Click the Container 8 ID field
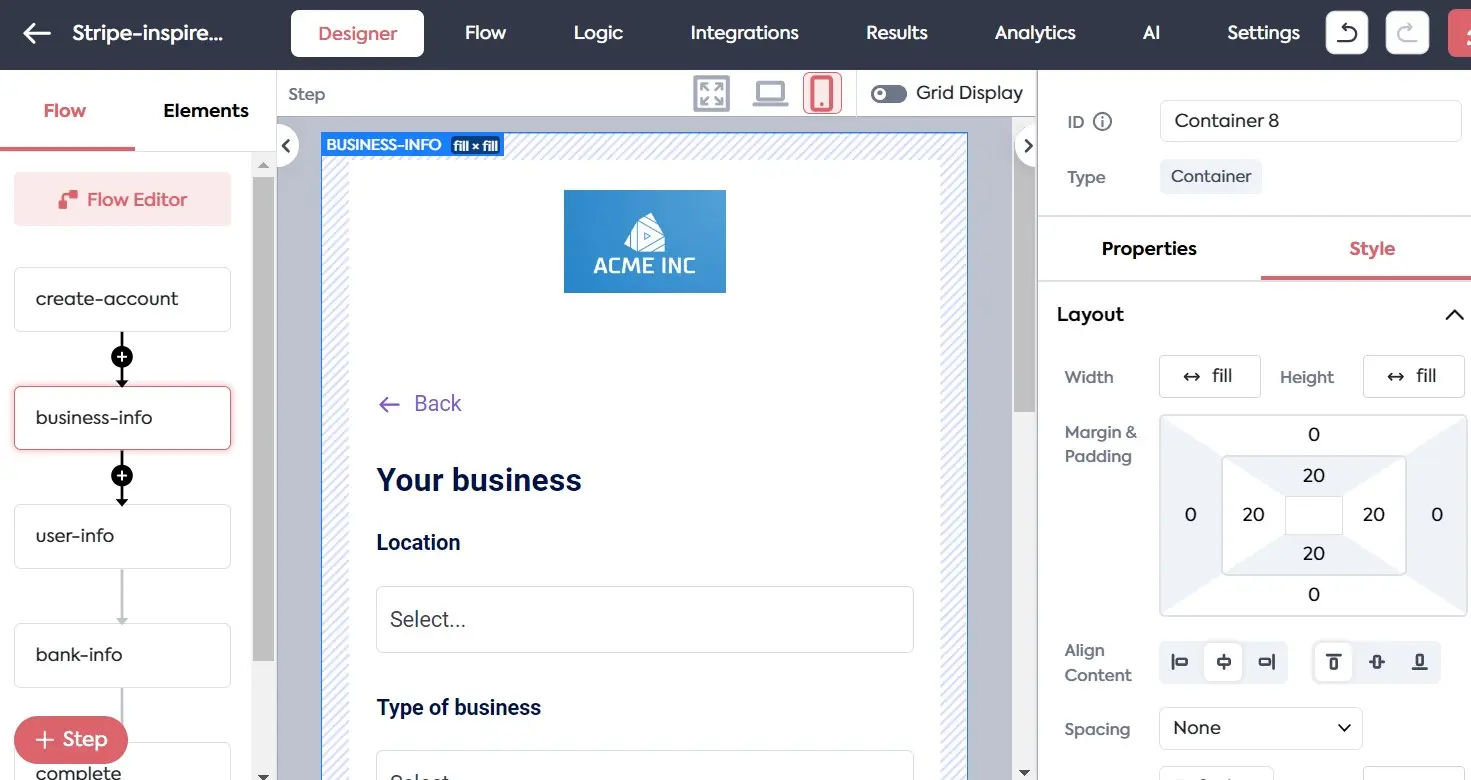 [1310, 120]
